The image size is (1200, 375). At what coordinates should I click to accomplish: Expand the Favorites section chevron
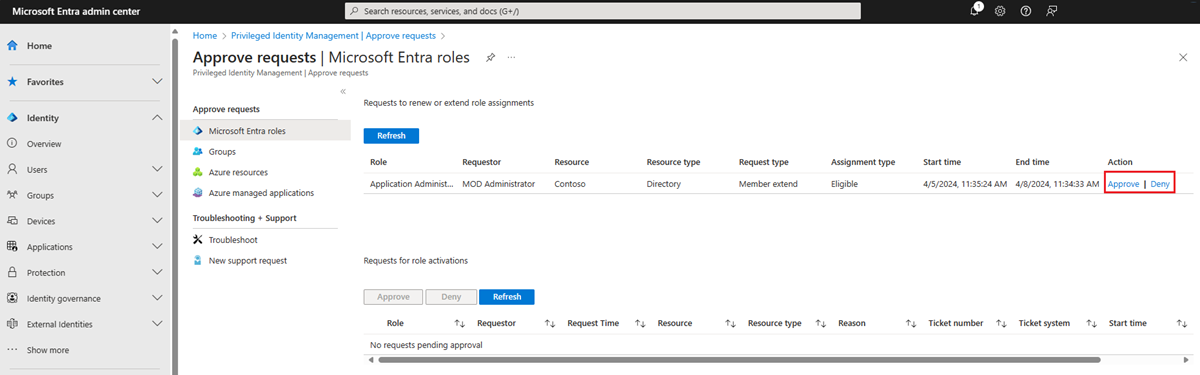tap(157, 82)
